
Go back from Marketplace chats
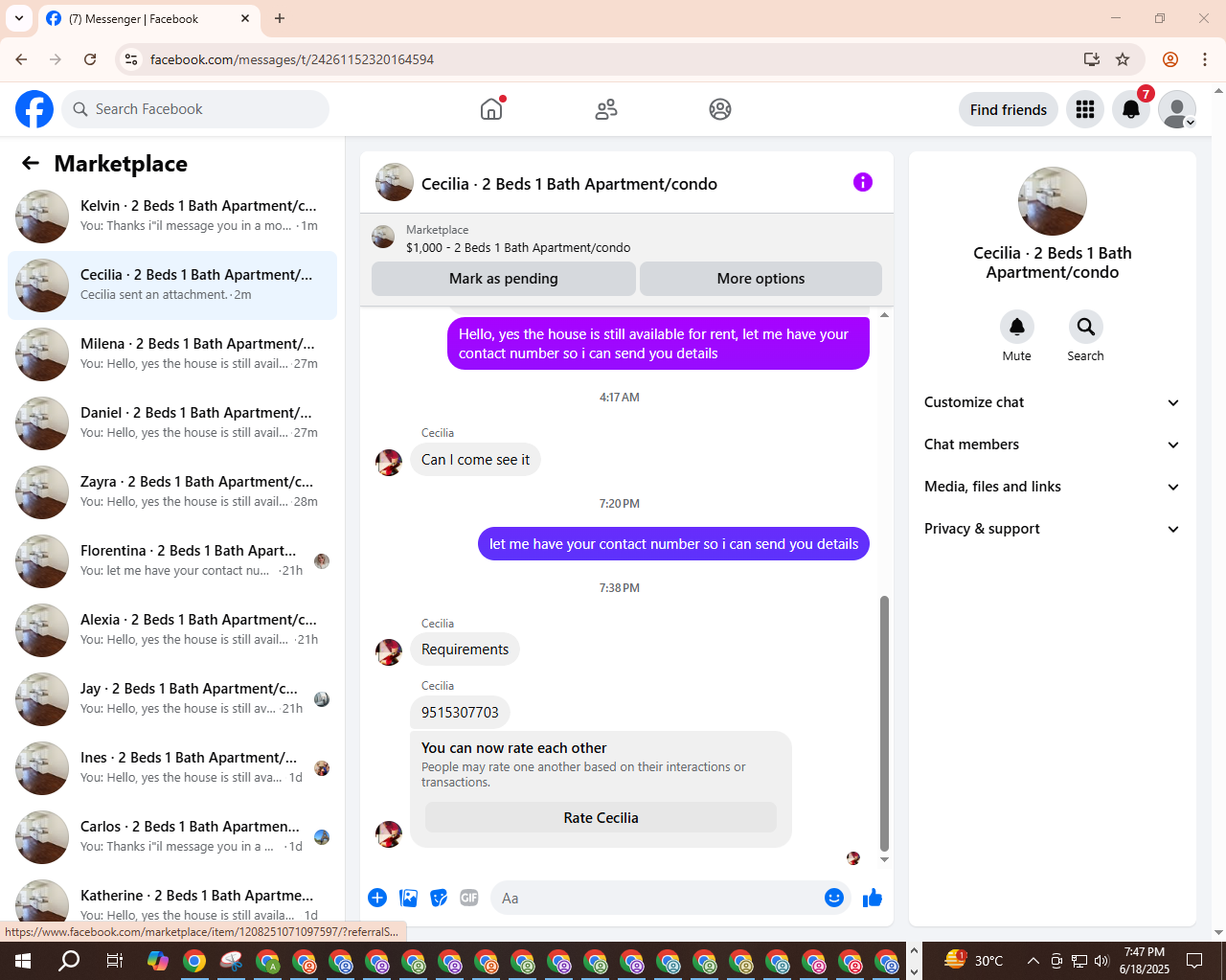click(31, 163)
